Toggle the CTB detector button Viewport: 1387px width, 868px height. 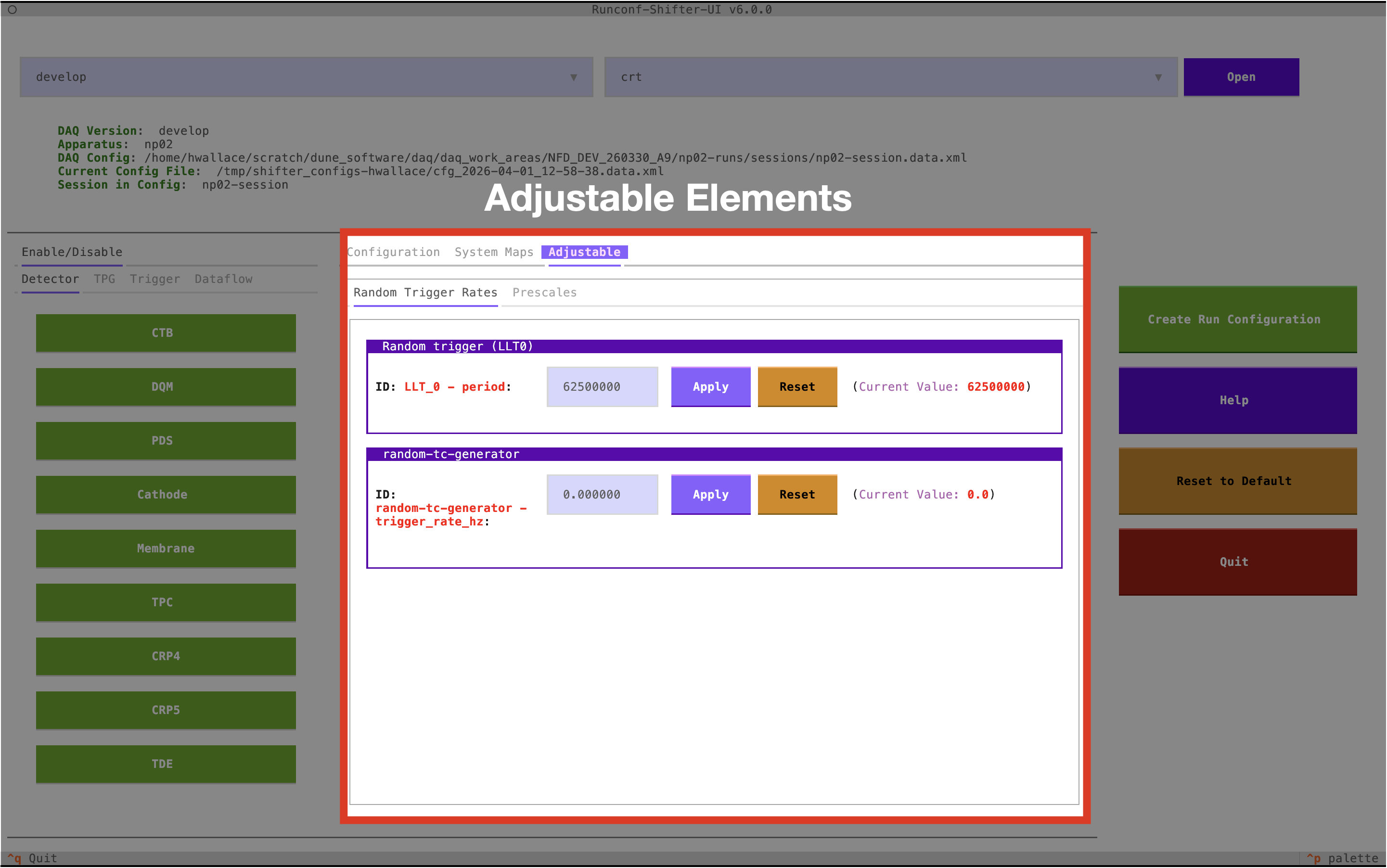(166, 333)
